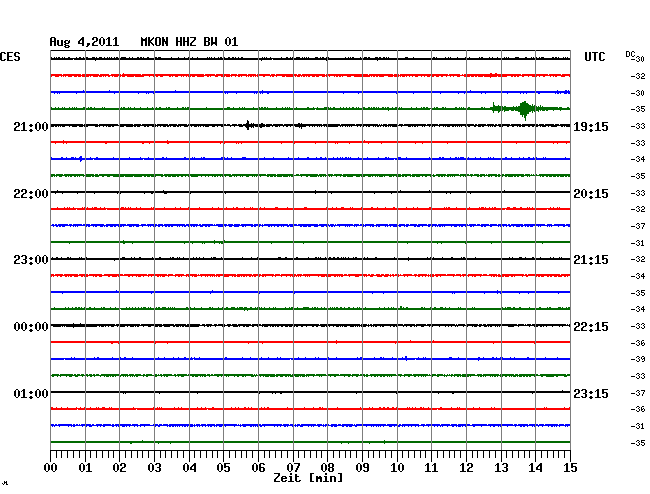Click minute label 00 on x-axis
The height and width of the screenshot is (494, 650).
point(51,467)
